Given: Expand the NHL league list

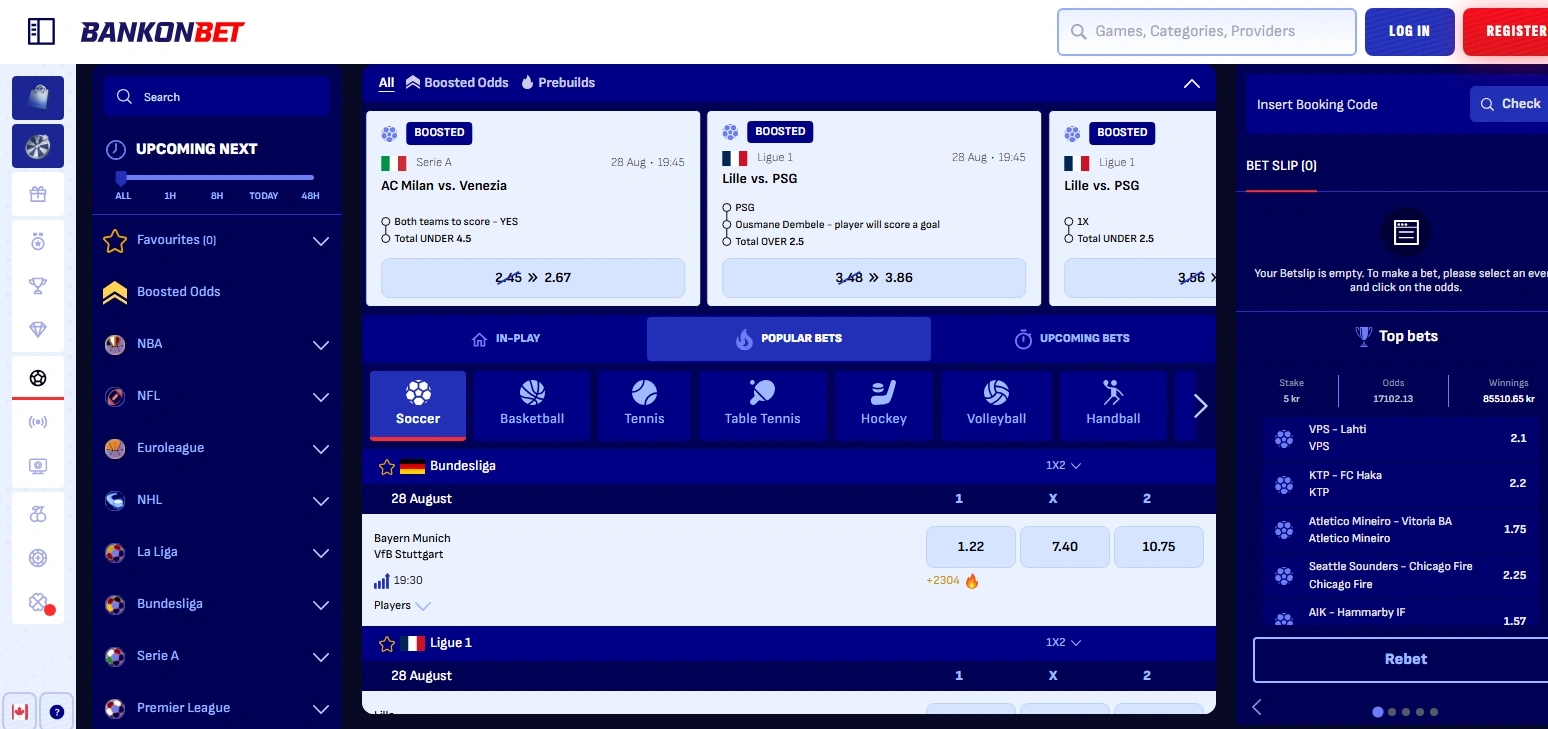Looking at the screenshot, I should click(321, 501).
